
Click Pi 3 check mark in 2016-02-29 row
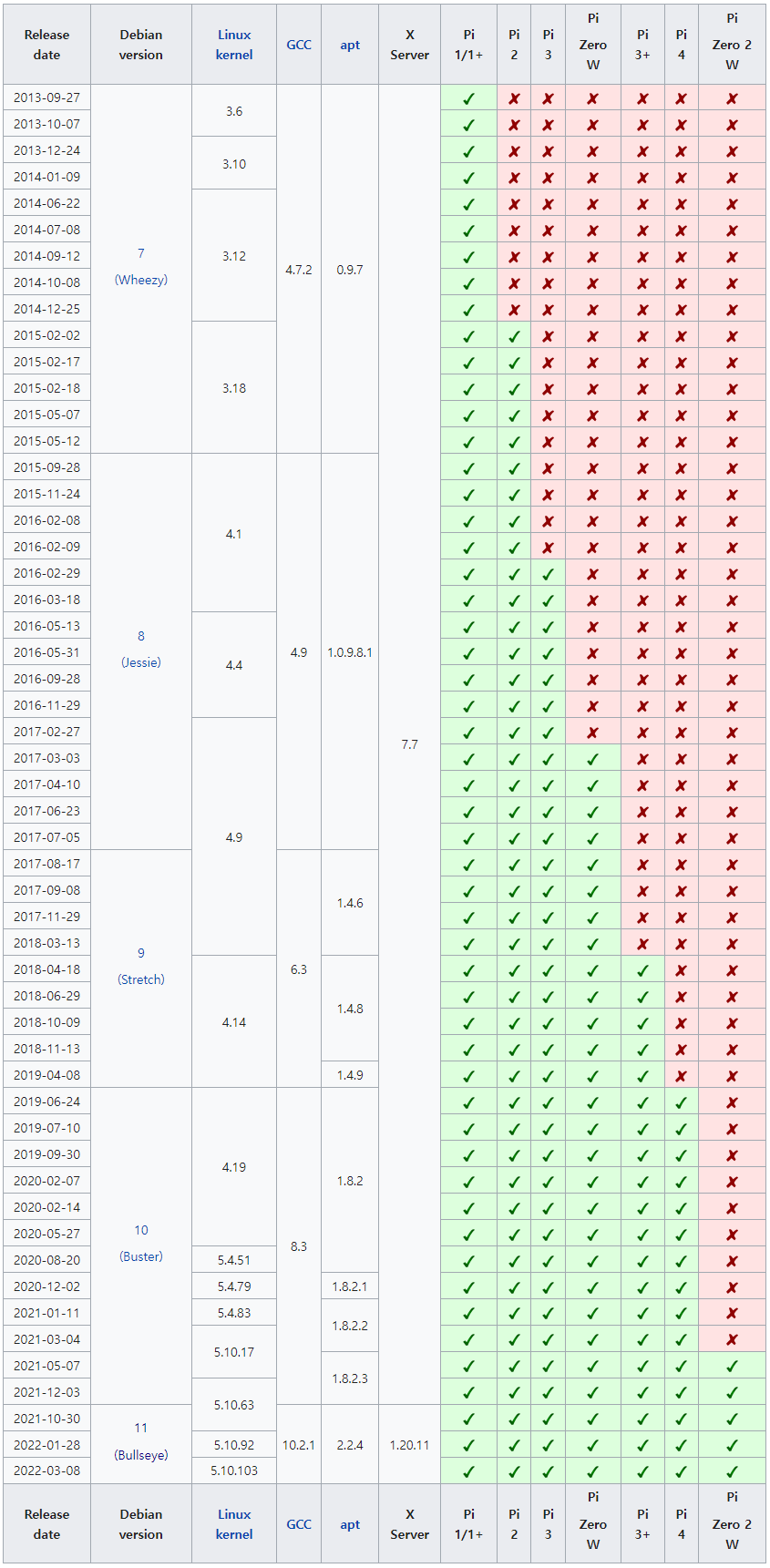click(x=548, y=574)
